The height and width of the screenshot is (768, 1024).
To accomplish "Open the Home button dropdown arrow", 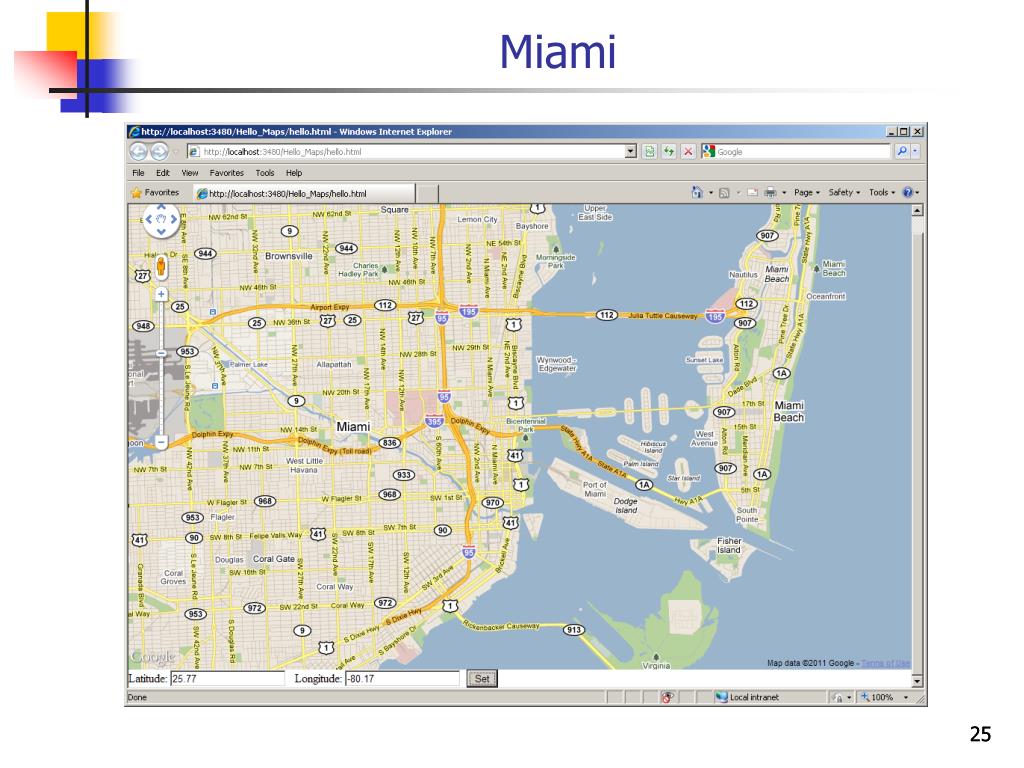I will coord(711,193).
